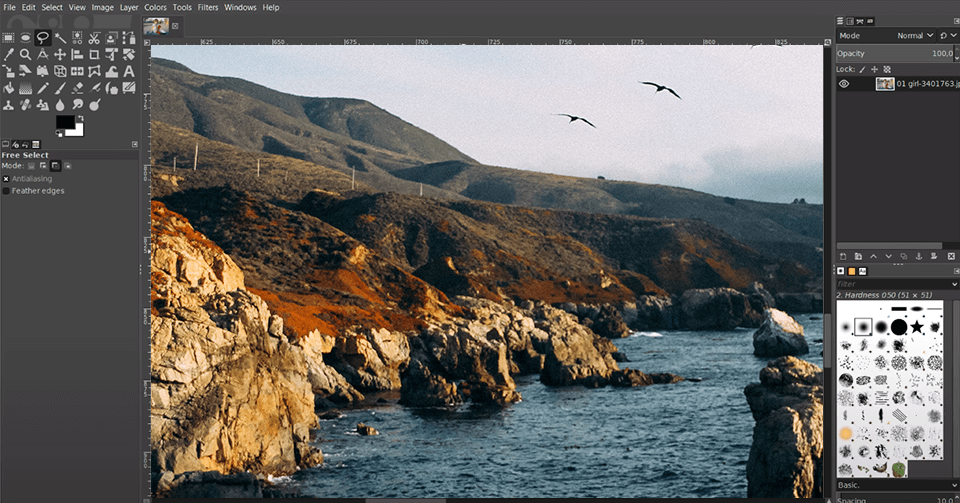
Task: Open the Filters menu
Action: pyautogui.click(x=207, y=7)
